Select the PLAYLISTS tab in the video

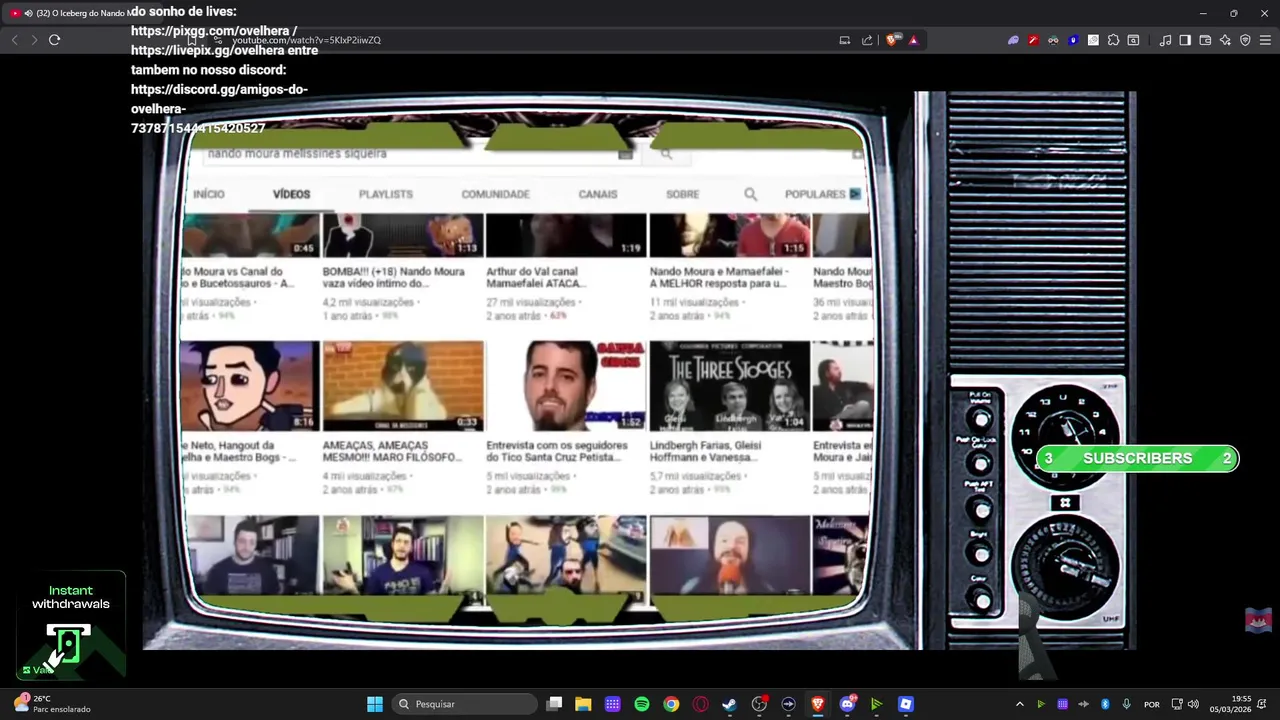point(385,194)
